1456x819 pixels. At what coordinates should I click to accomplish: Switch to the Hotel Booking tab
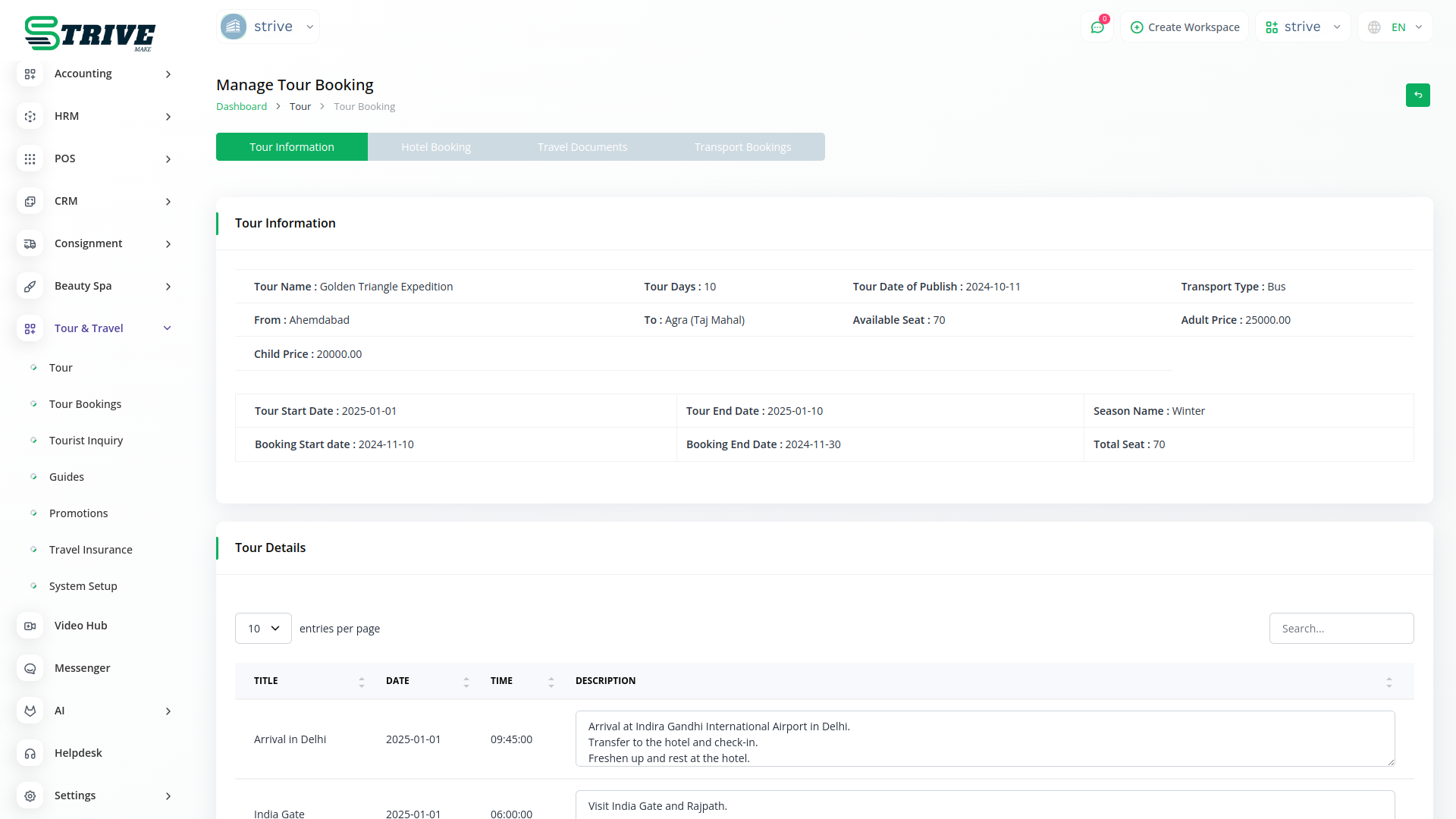[x=436, y=147]
